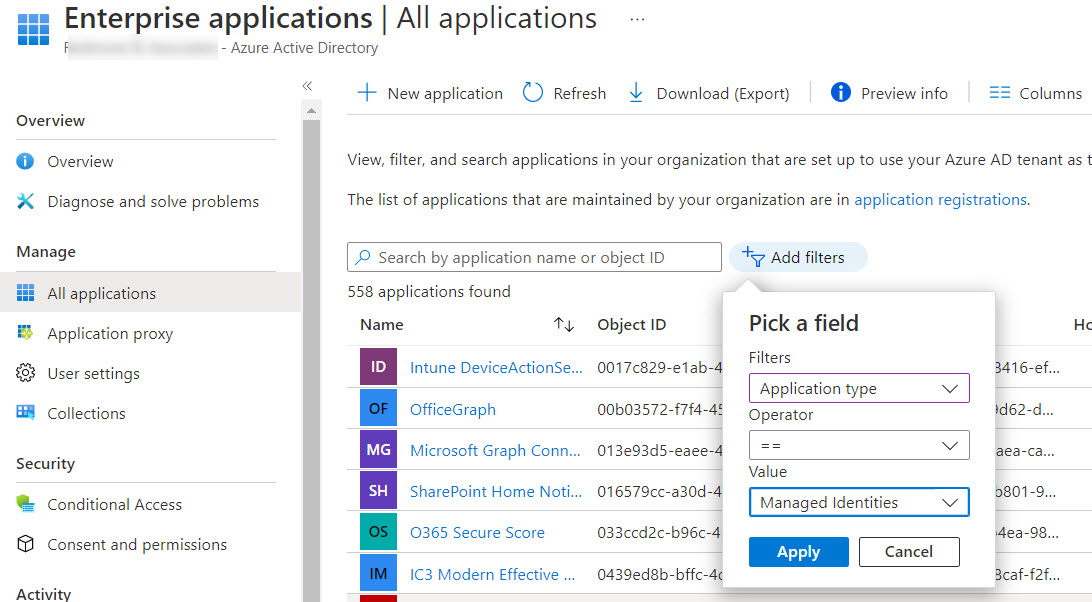1092x602 pixels.
Task: Open the Microsoft Graph Conn... application link
Action: pyautogui.click(x=495, y=450)
